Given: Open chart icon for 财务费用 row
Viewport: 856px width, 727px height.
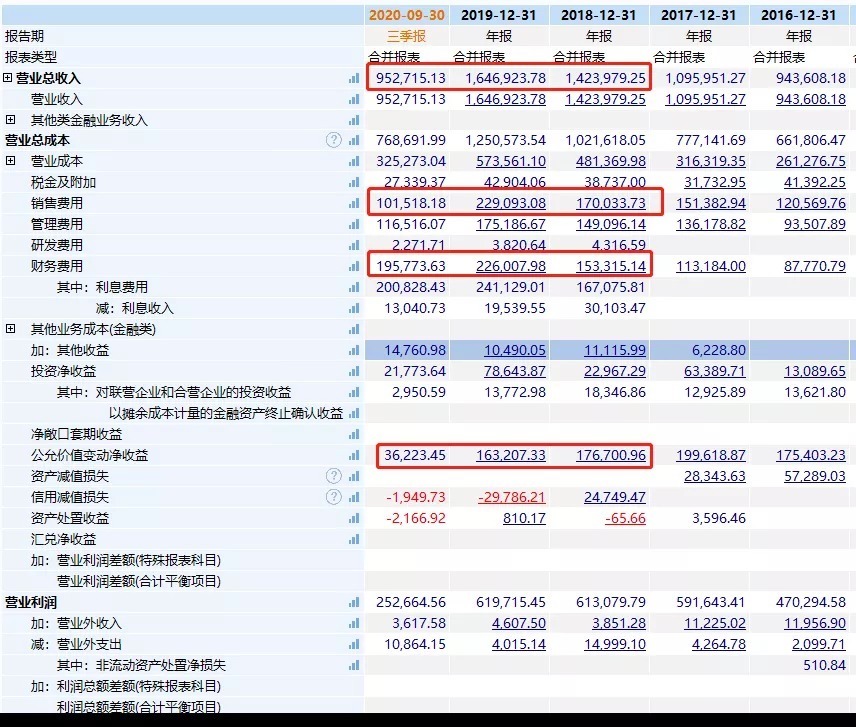Looking at the screenshot, I should [x=354, y=266].
